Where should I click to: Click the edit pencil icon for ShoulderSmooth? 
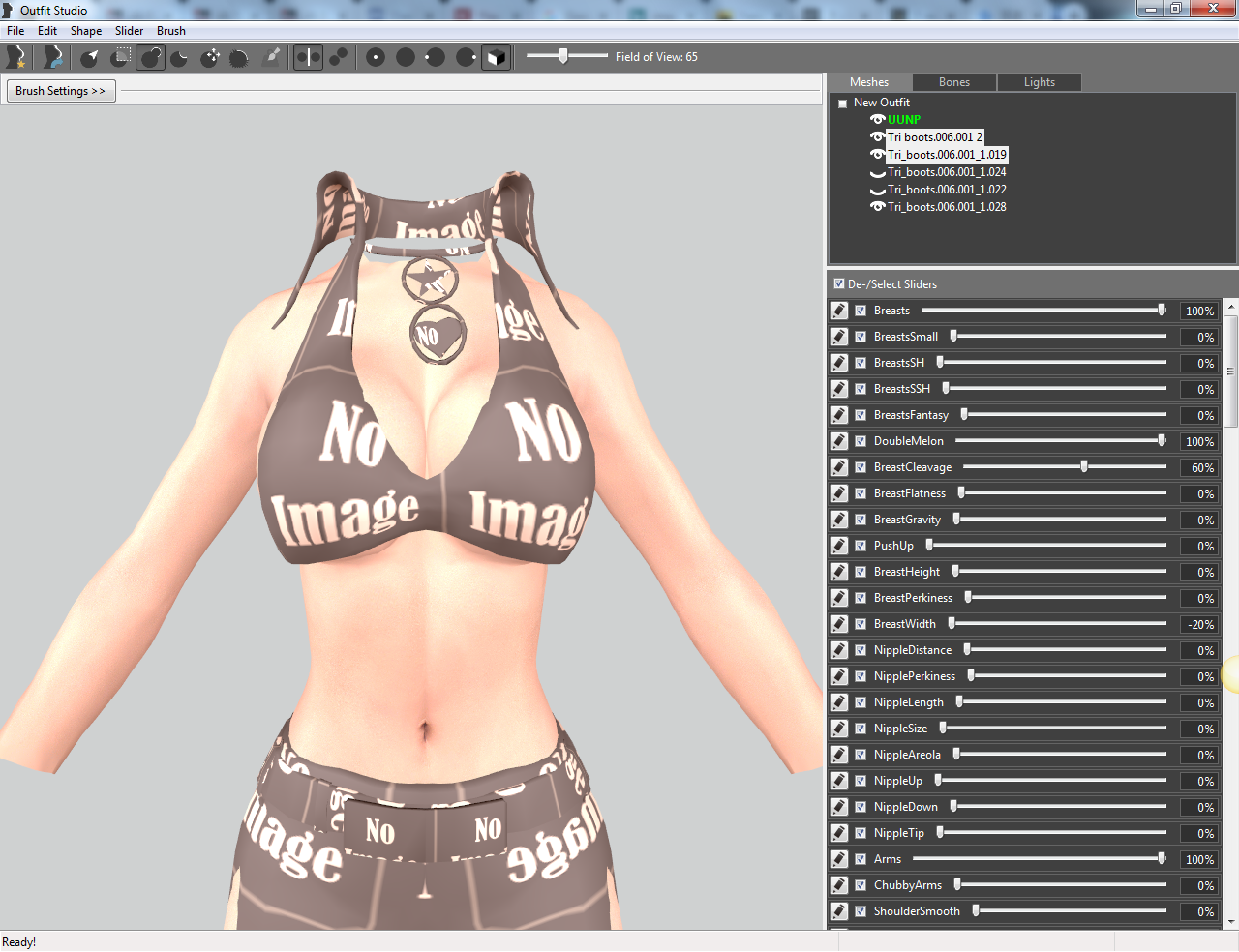(839, 911)
